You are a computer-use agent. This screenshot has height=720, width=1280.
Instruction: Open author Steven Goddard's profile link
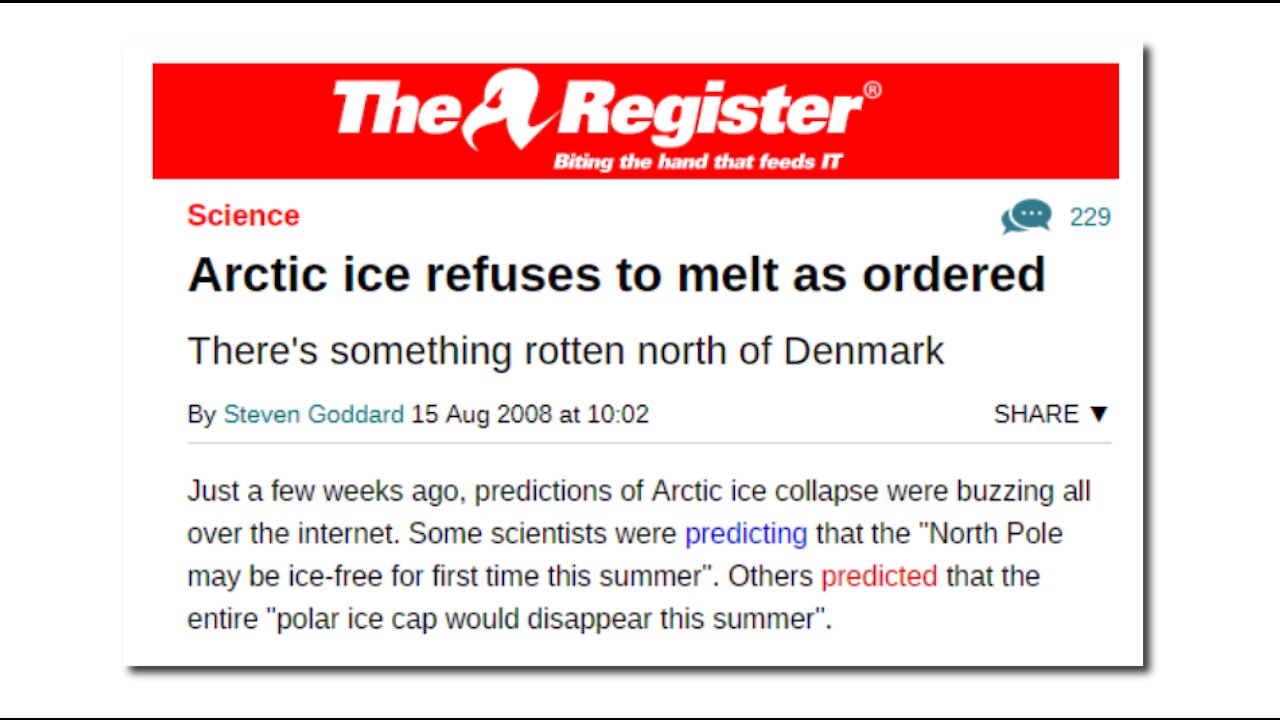pos(314,414)
